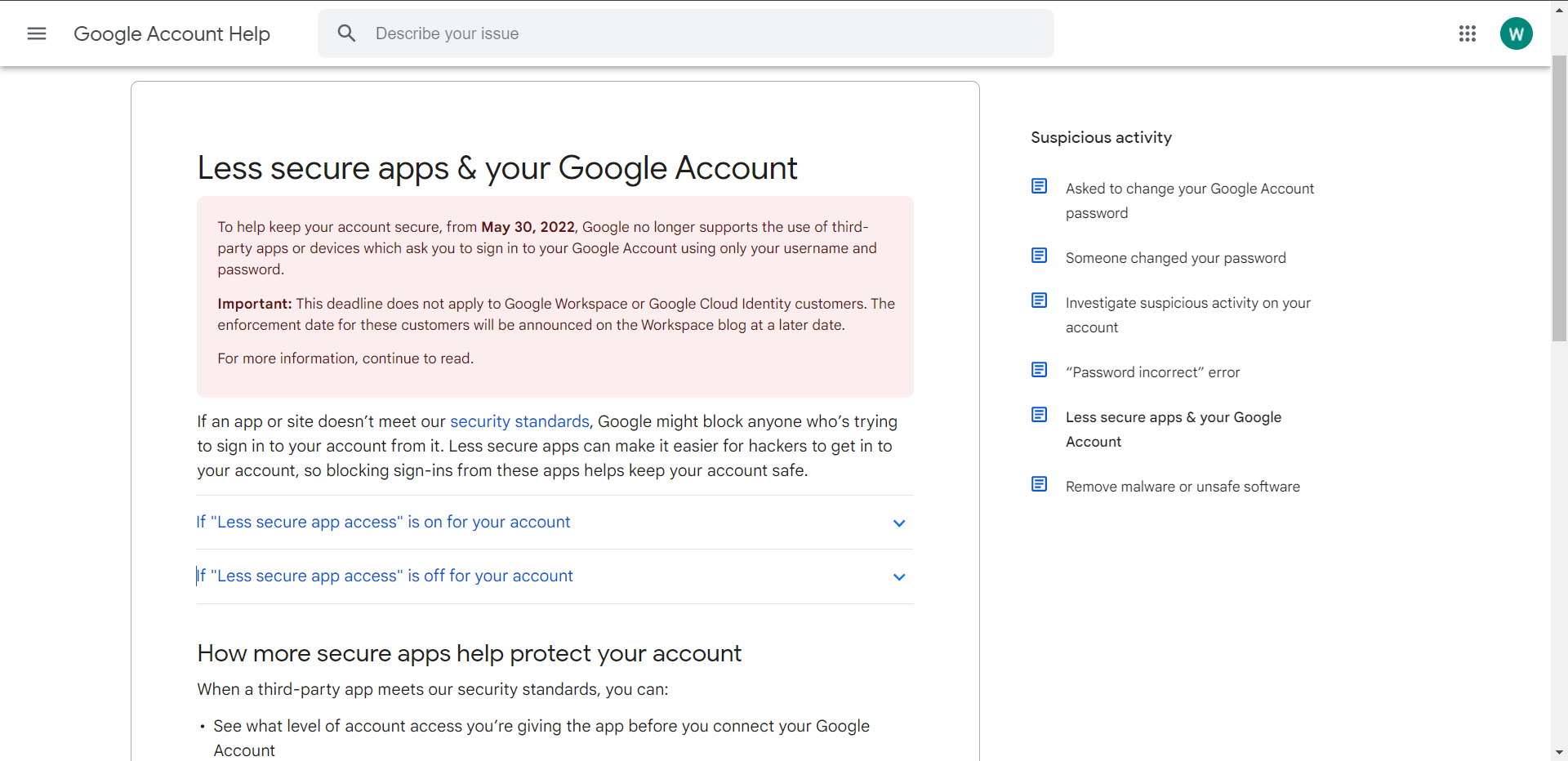
Task: Click the 'Suspicious activity' sidebar heading
Action: coord(1101,137)
